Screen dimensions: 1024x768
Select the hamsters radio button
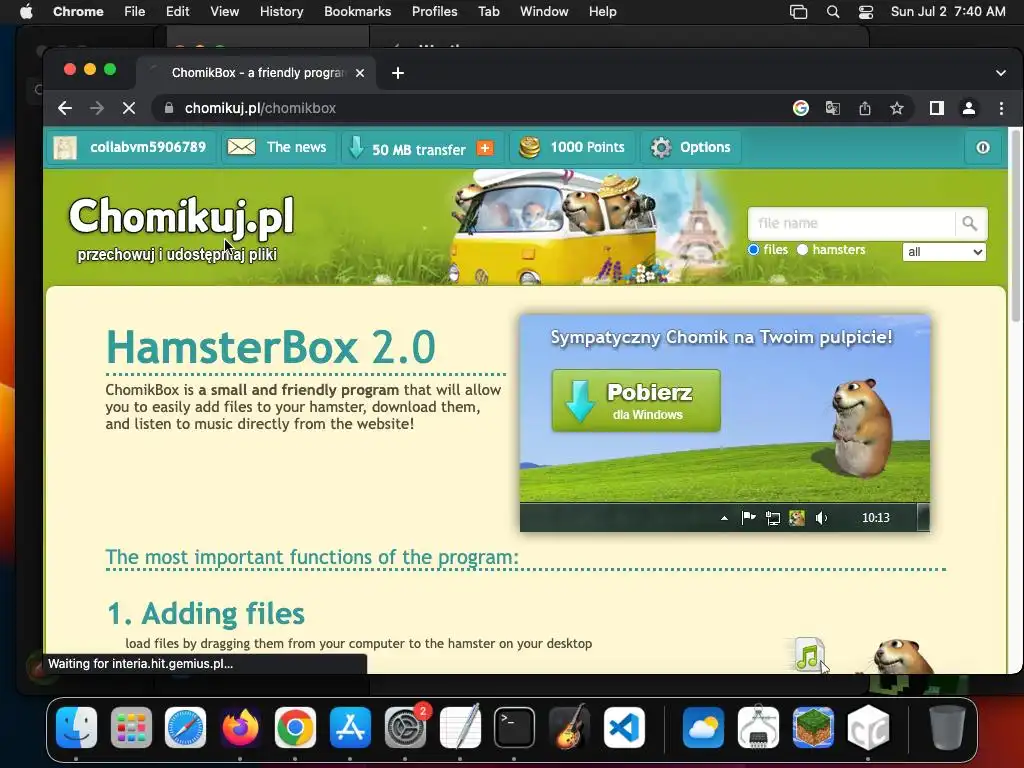[803, 249]
